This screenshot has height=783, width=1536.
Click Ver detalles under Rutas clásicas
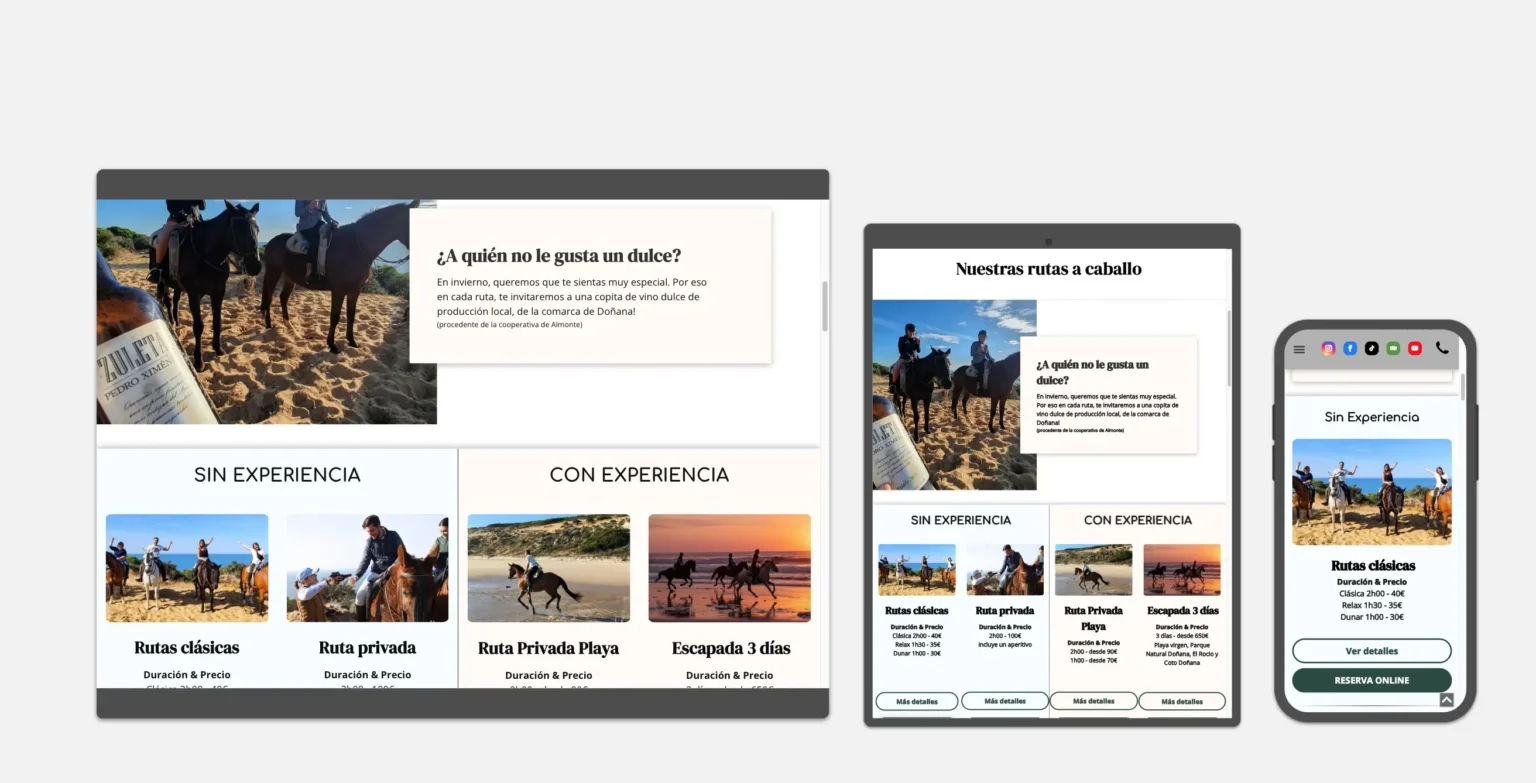(1371, 650)
